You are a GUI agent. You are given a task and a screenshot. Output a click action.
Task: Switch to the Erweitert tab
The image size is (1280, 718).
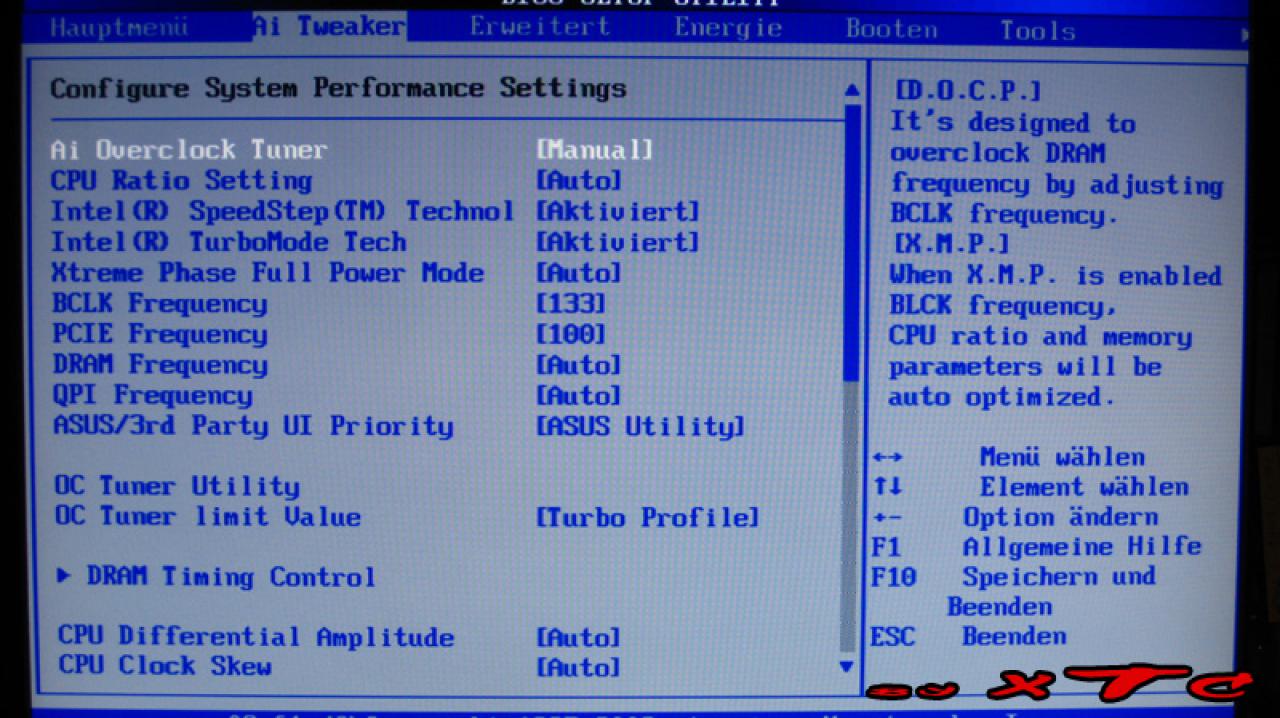point(540,26)
